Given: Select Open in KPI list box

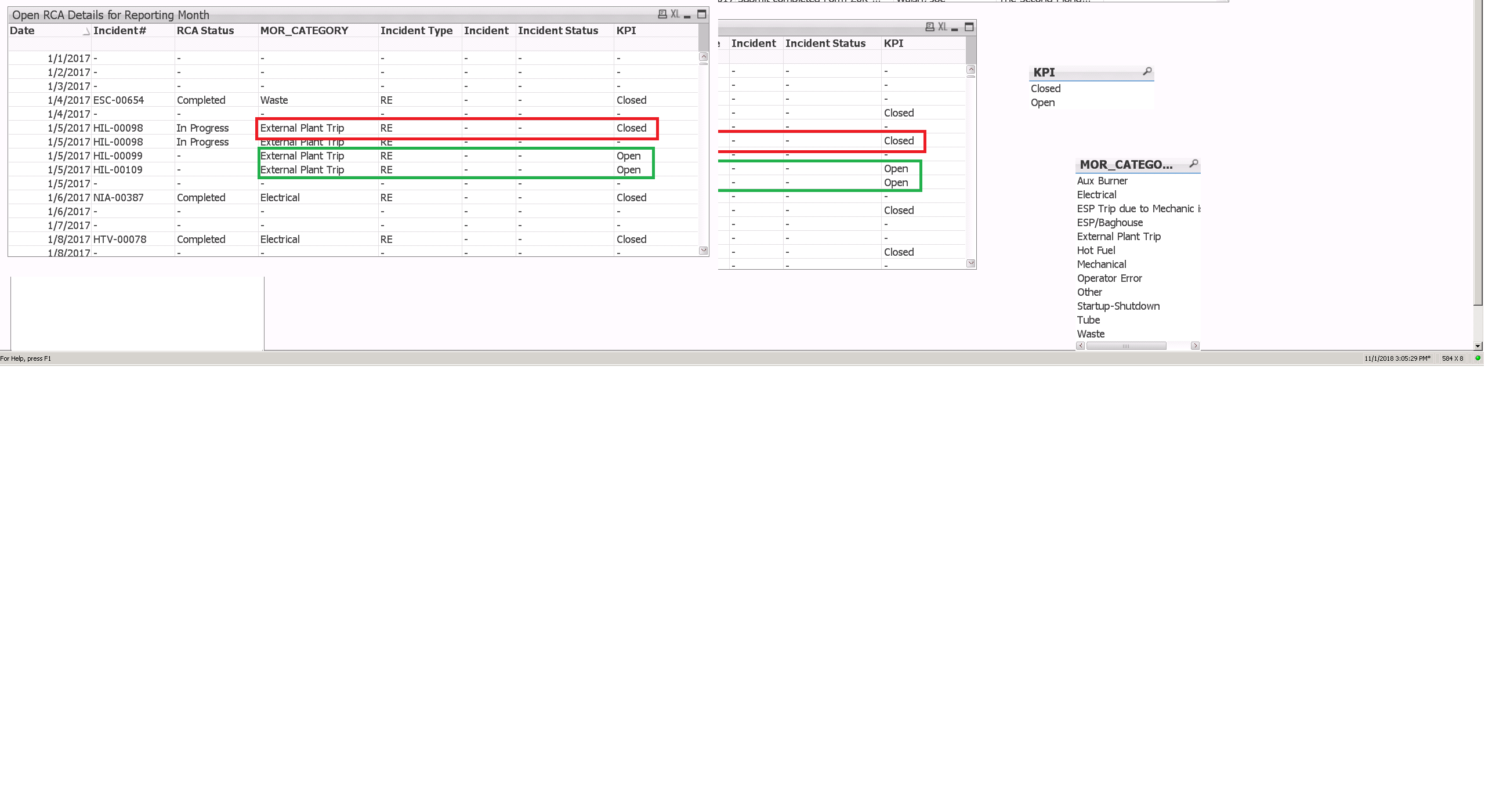Looking at the screenshot, I should click(1042, 103).
